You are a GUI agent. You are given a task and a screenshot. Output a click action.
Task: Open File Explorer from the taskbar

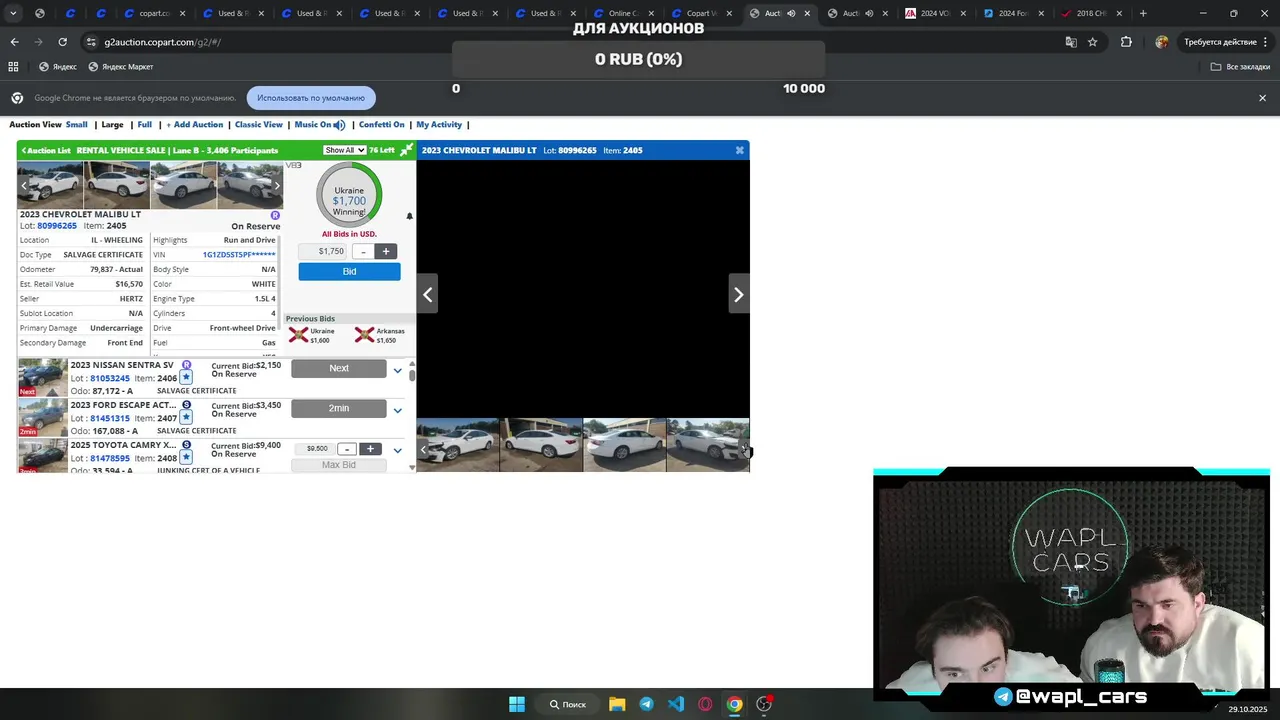click(x=617, y=704)
